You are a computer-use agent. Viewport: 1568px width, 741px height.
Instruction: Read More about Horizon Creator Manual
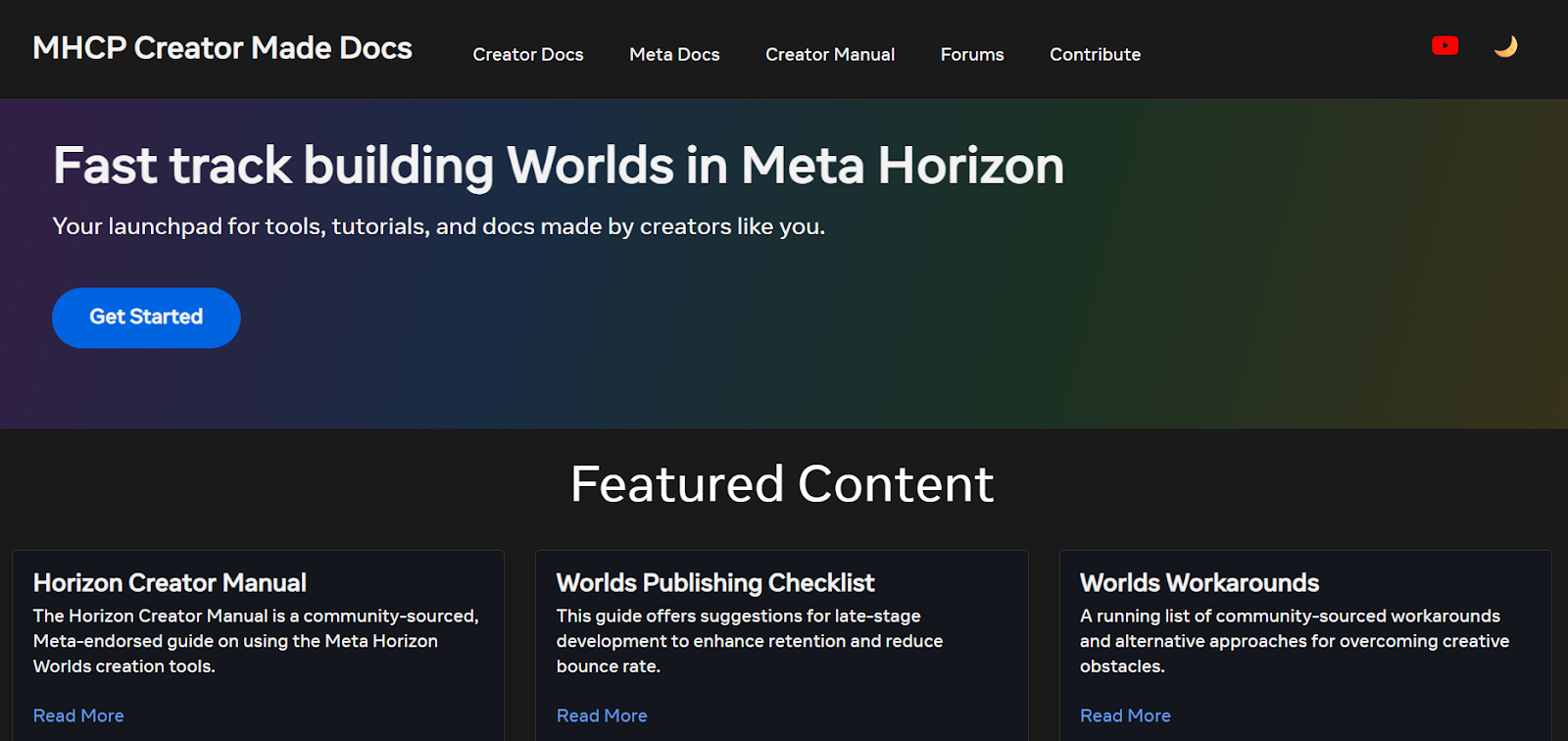click(78, 716)
